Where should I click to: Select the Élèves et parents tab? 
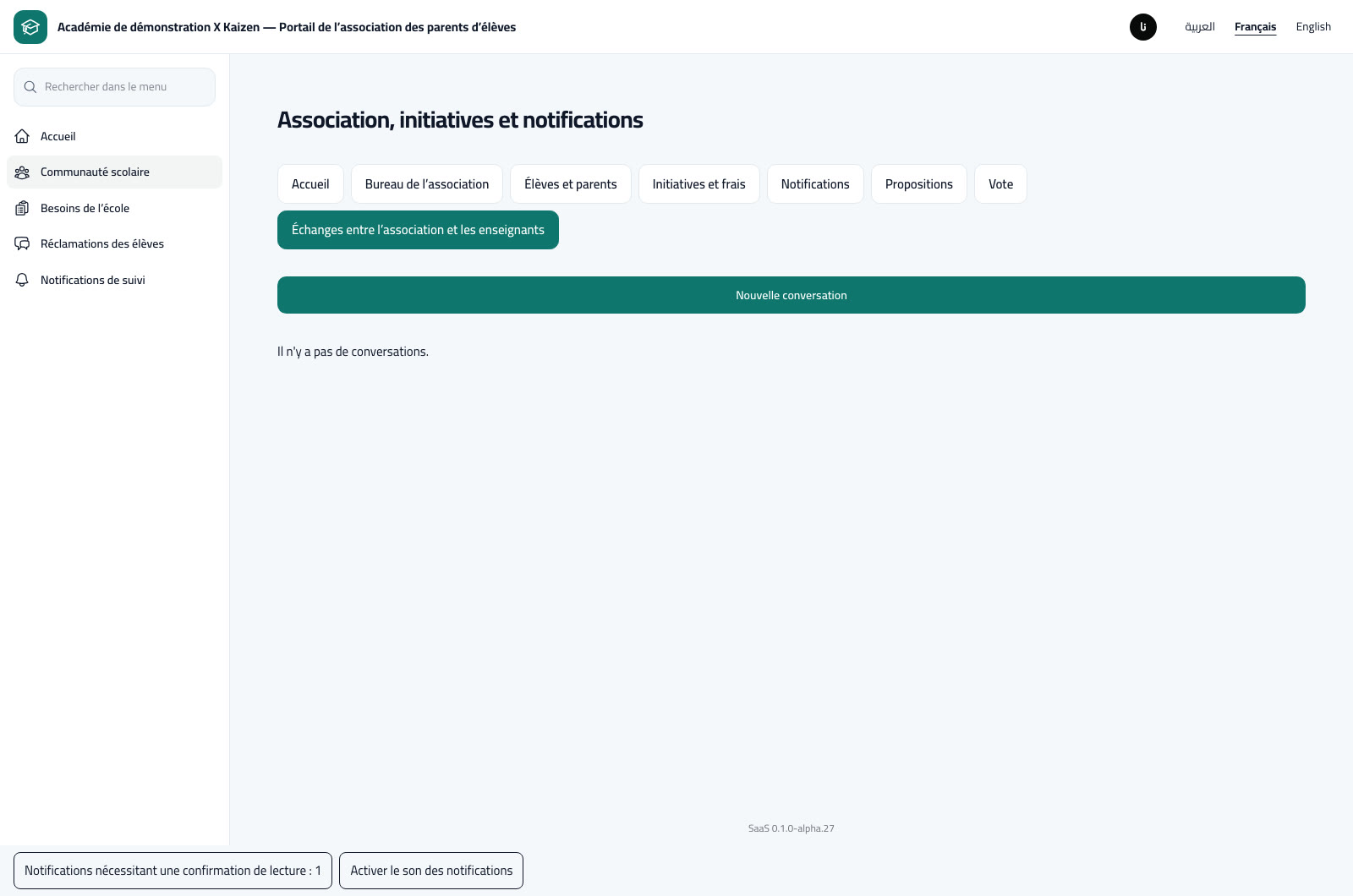click(571, 184)
